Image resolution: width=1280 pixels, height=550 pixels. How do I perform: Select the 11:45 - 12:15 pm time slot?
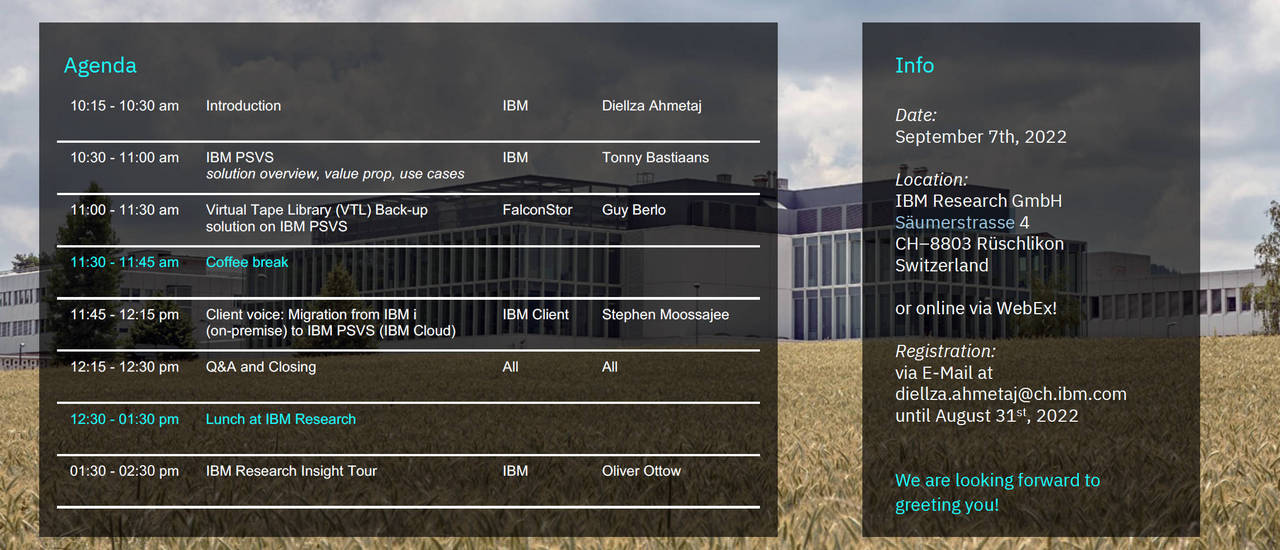(124, 314)
